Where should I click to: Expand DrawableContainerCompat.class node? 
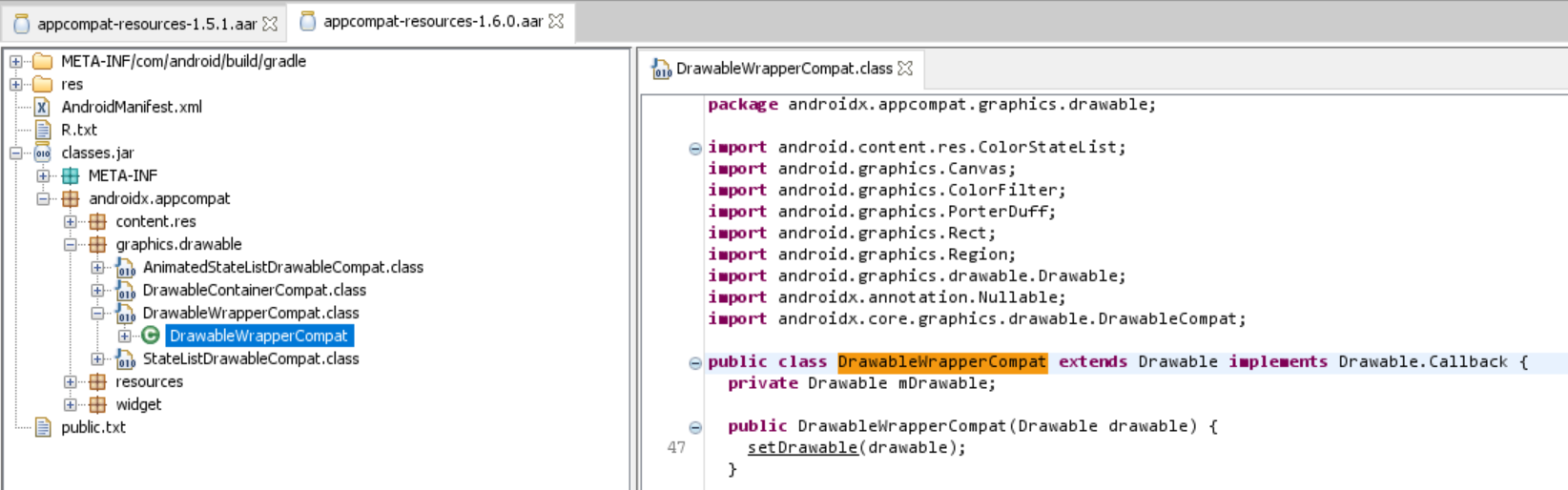97,290
